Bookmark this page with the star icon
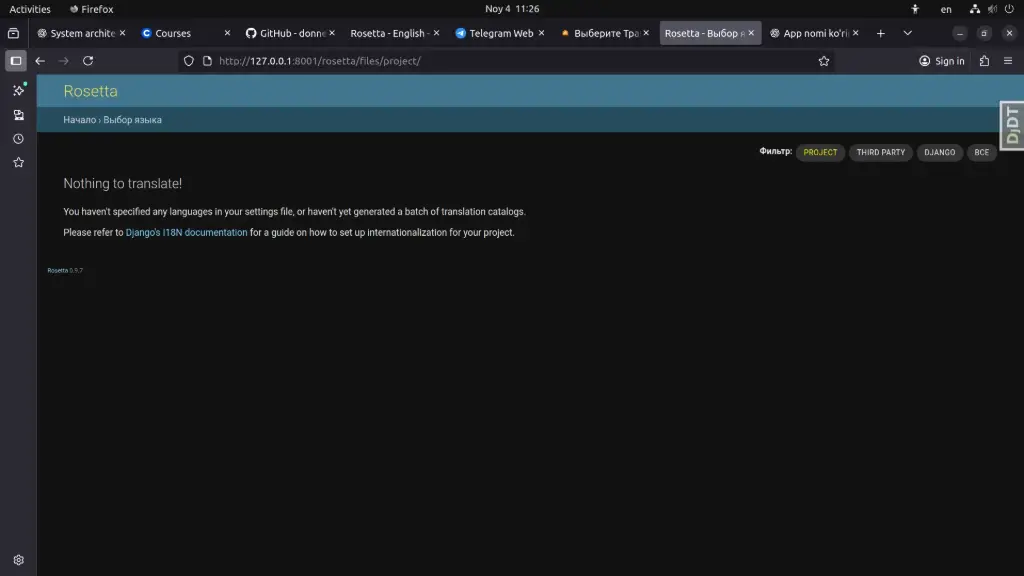The width and height of the screenshot is (1024, 576). tap(824, 61)
